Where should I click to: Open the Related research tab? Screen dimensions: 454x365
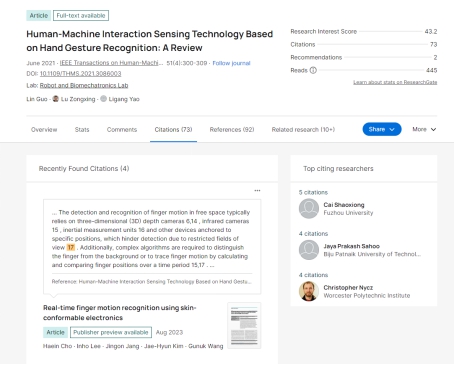303,130
